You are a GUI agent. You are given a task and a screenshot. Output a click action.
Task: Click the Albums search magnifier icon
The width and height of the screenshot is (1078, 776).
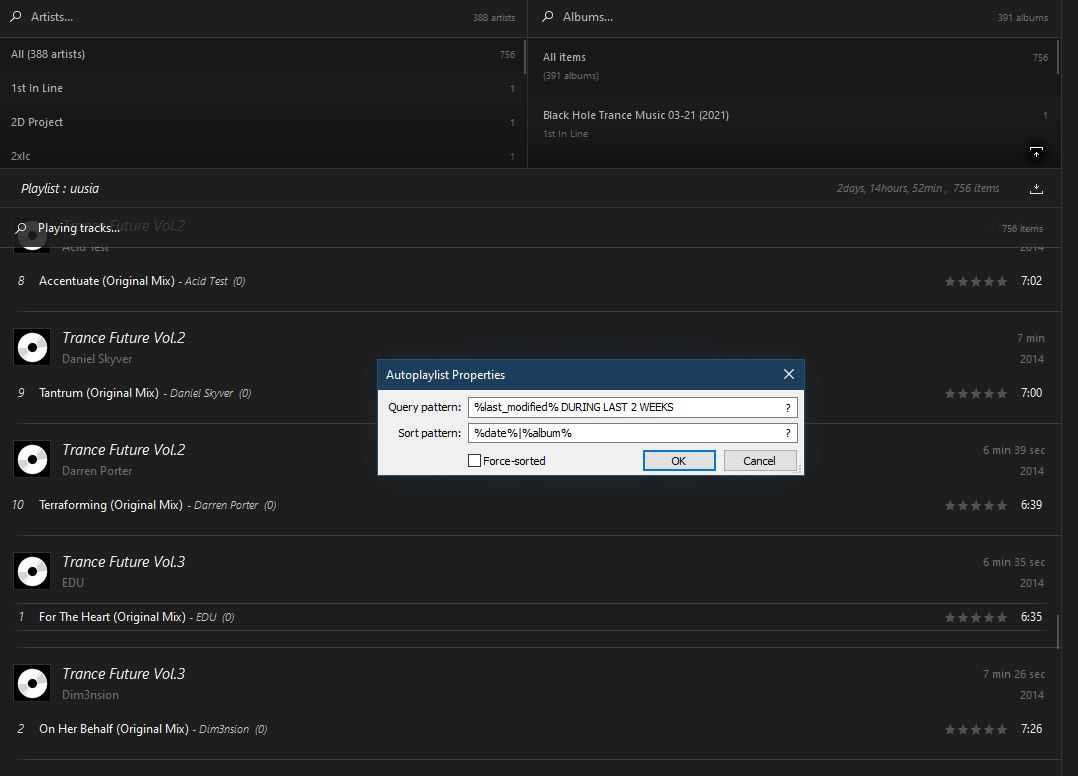click(x=548, y=16)
